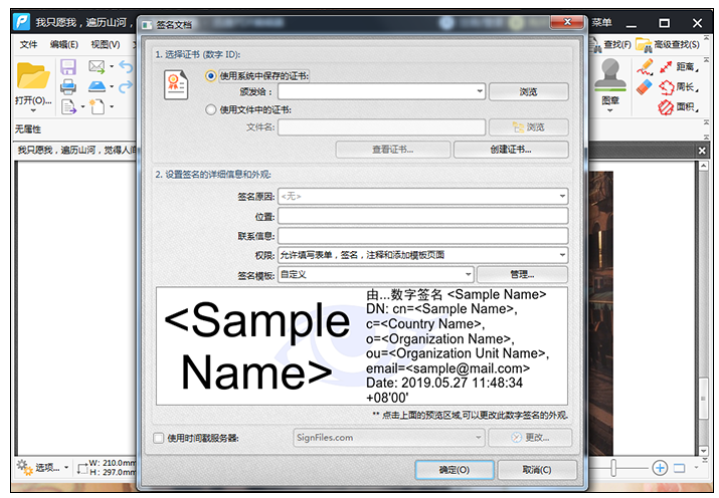Expand the Open (打开) button arrow
Viewport: 719px width, 498px height.
(x=33, y=111)
